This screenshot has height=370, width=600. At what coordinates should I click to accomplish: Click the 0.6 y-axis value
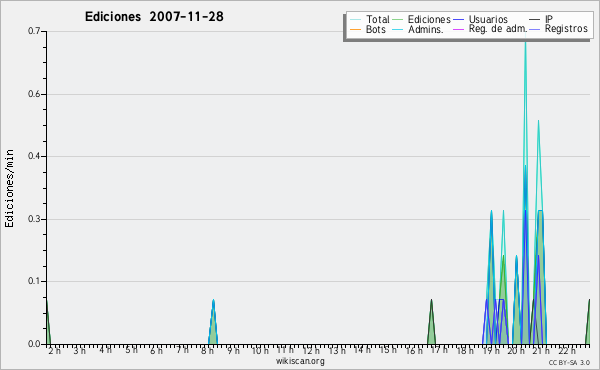(x=34, y=94)
